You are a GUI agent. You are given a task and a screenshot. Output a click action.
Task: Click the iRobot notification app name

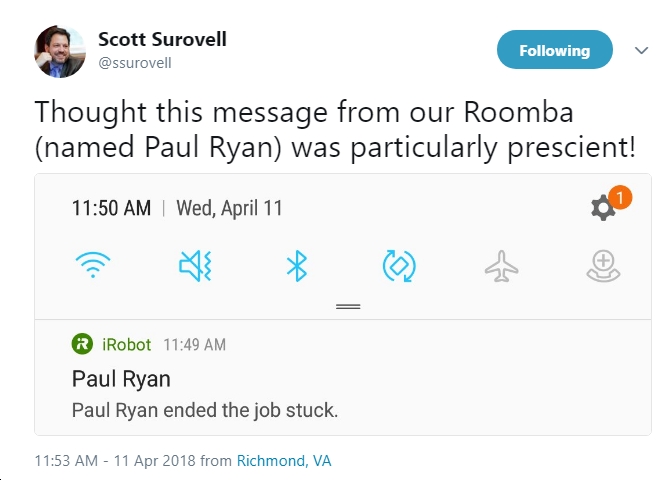pos(126,344)
